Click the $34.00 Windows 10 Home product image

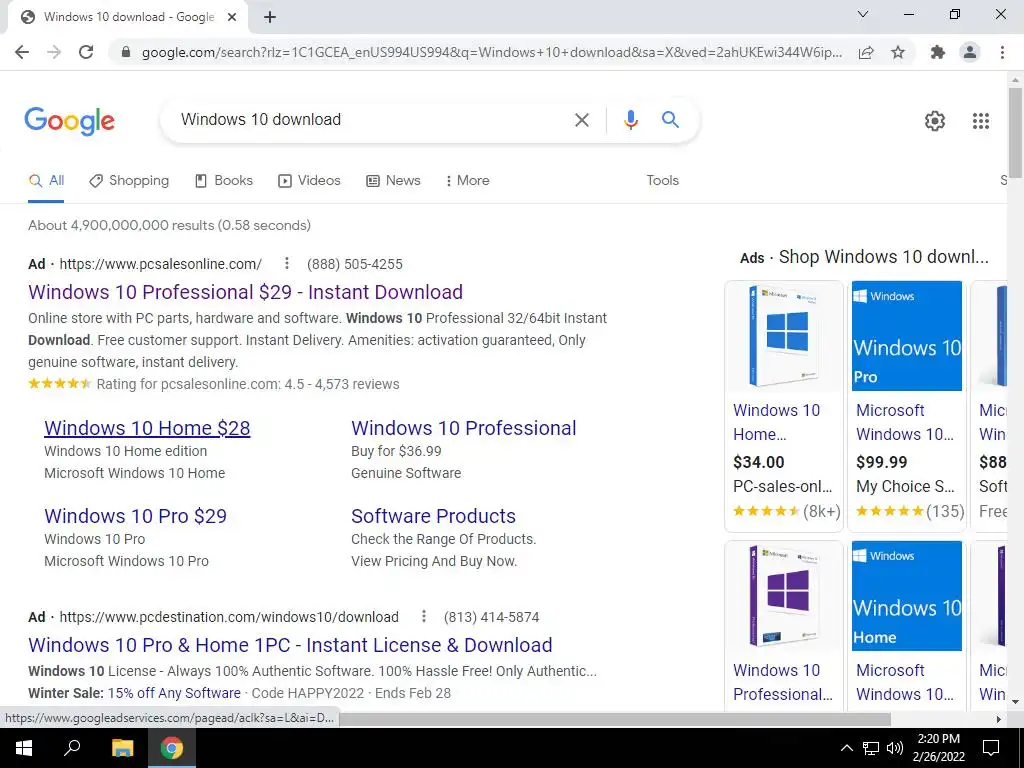[784, 336]
